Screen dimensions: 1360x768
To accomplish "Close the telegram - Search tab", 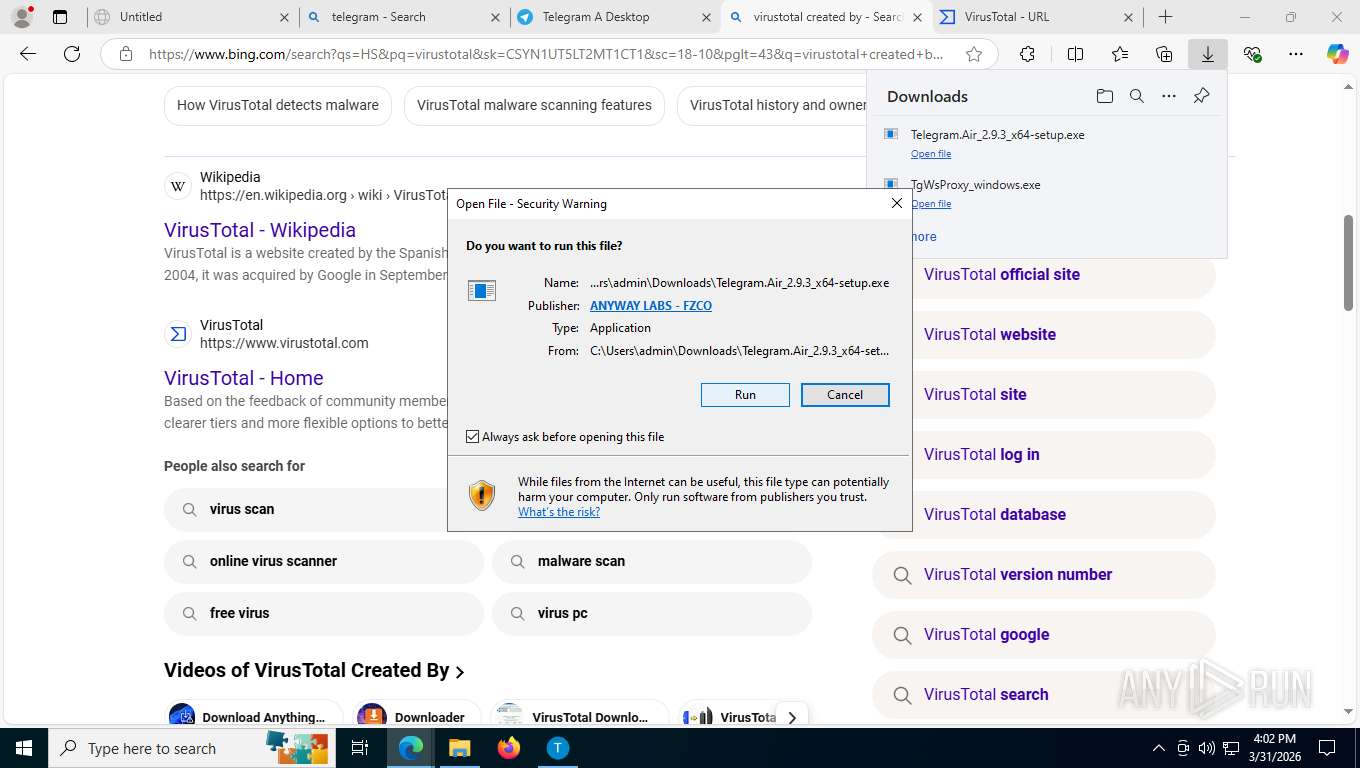I will click(496, 17).
